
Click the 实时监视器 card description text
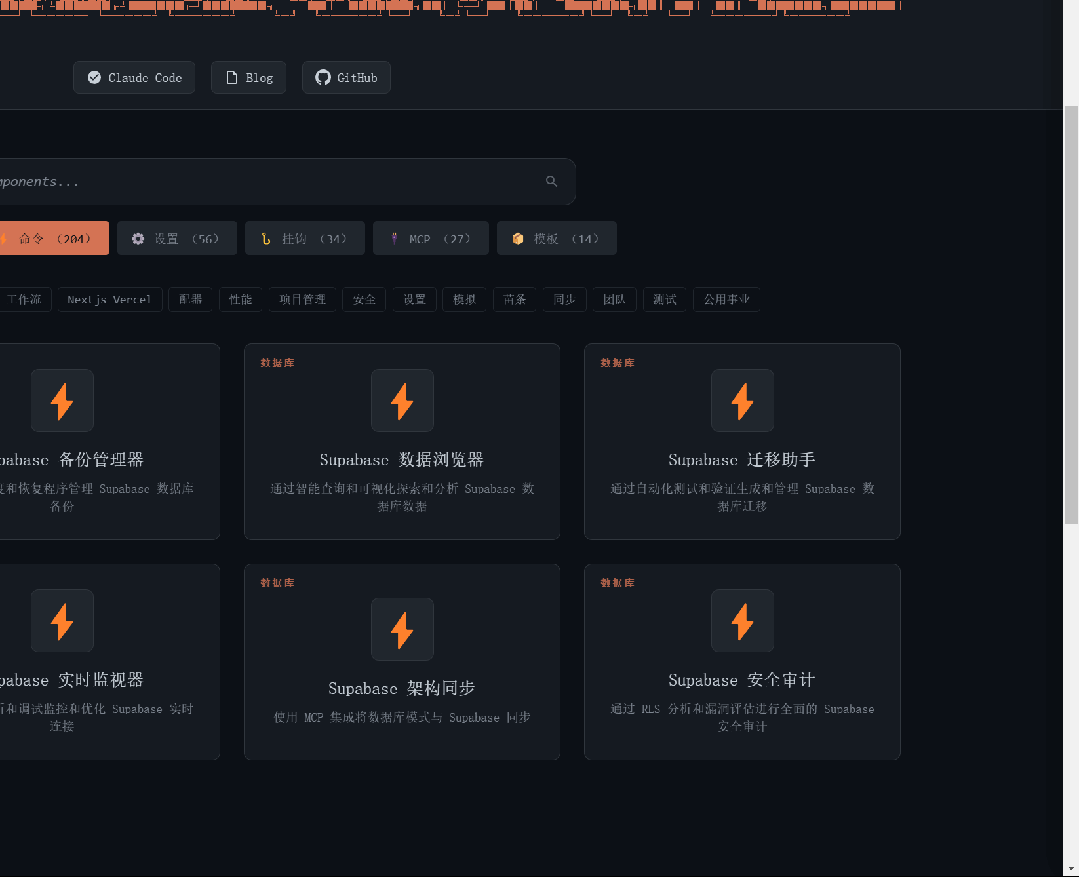pos(96,717)
